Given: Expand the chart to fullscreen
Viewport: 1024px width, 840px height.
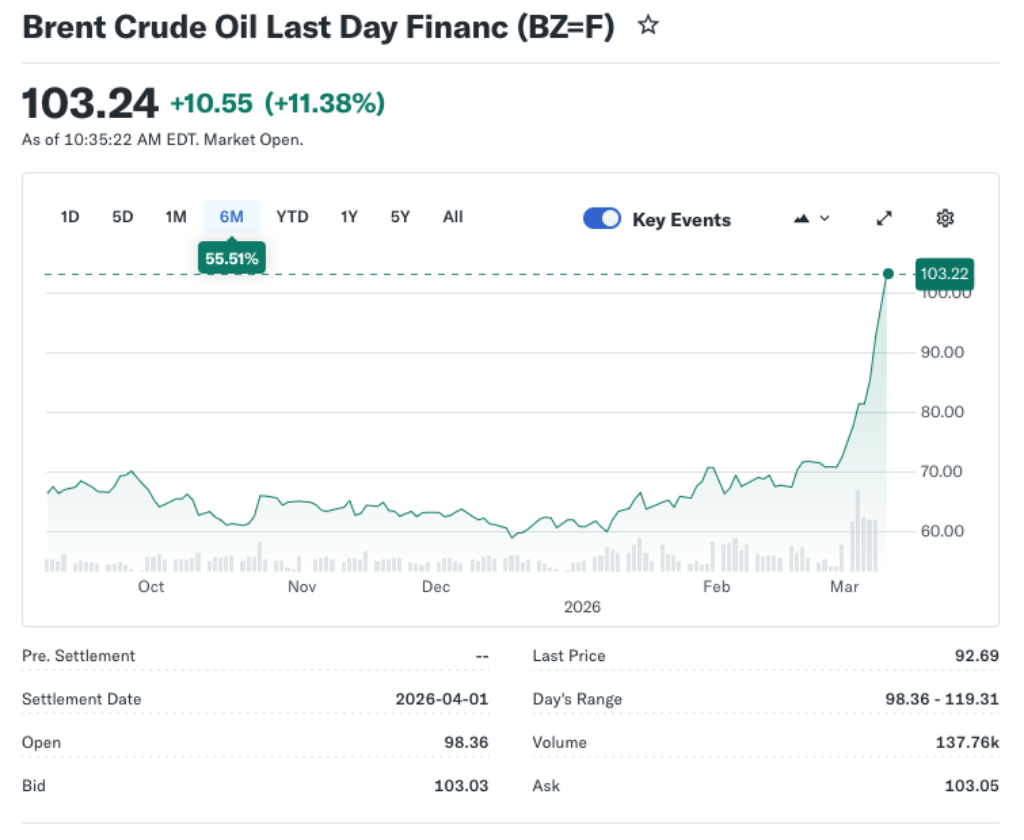Looking at the screenshot, I should click(884, 217).
